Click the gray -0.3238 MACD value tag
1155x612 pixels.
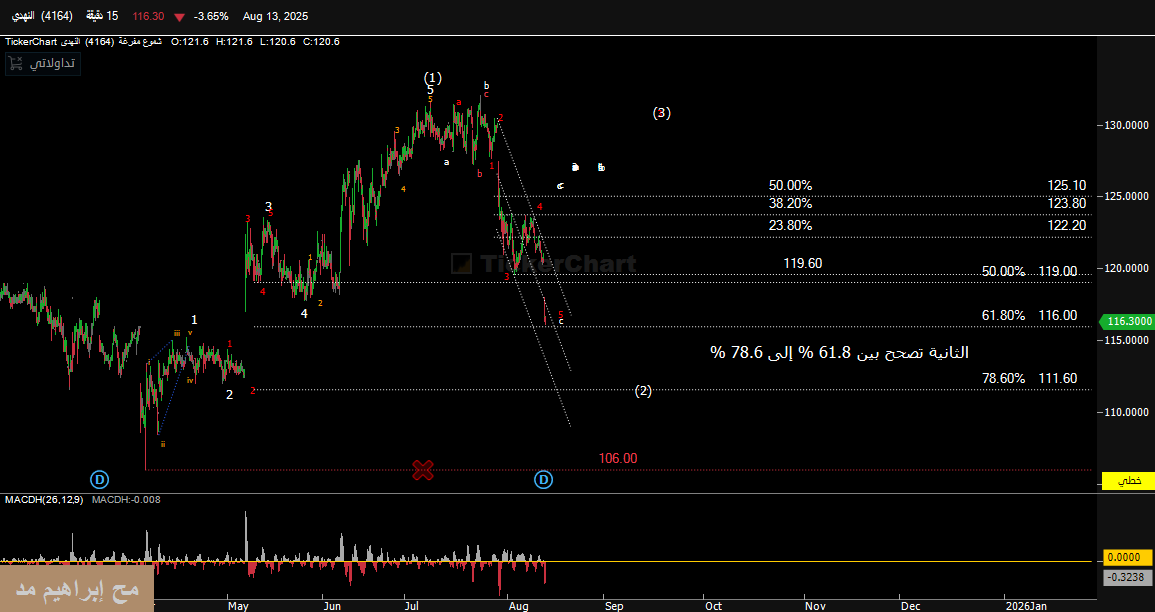pyautogui.click(x=1128, y=577)
